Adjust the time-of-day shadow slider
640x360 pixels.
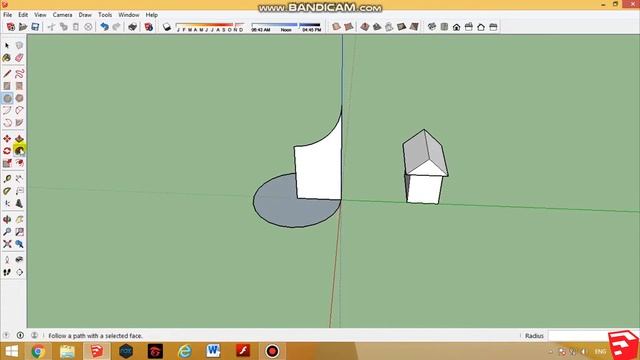(286, 27)
